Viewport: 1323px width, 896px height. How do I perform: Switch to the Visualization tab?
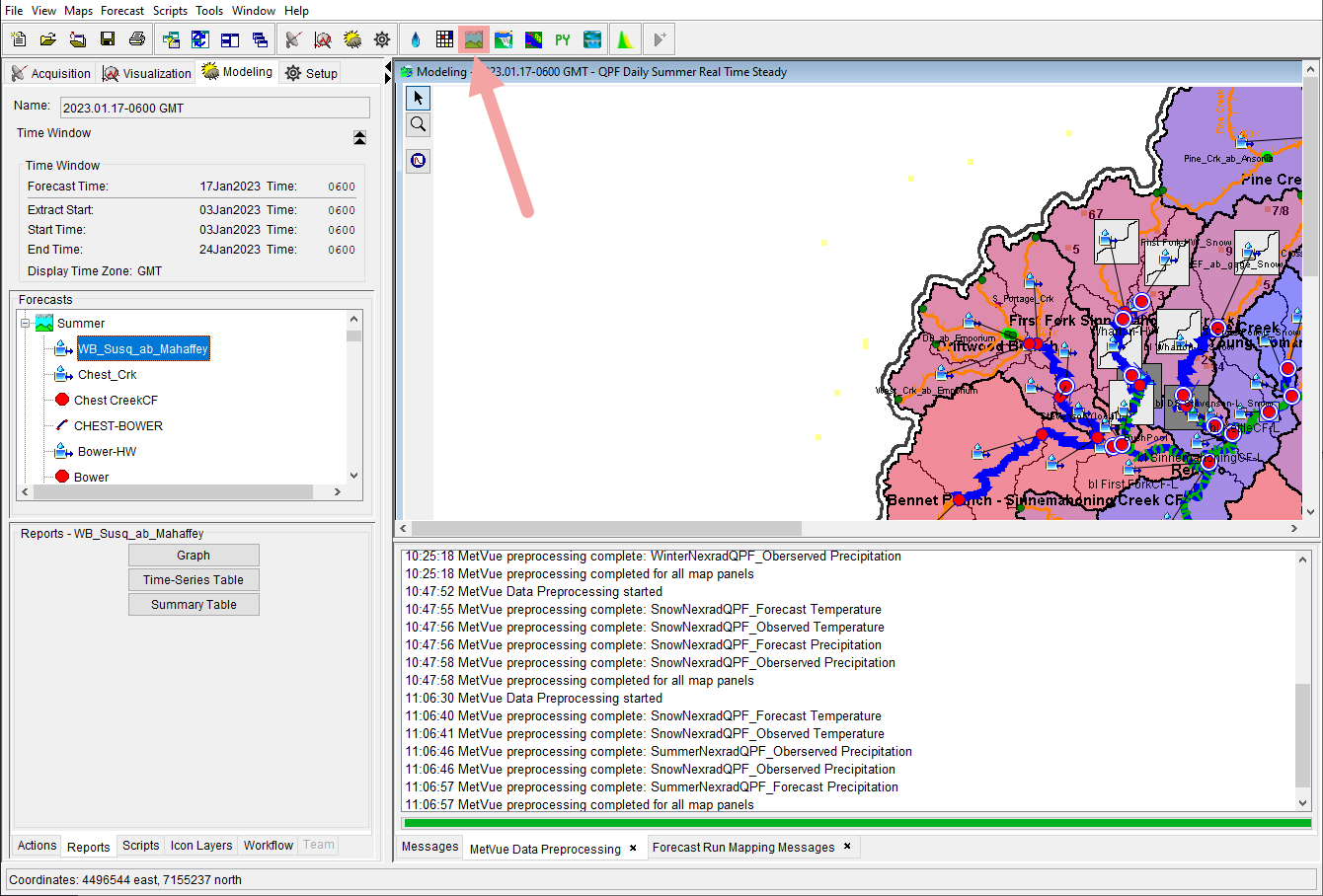147,73
